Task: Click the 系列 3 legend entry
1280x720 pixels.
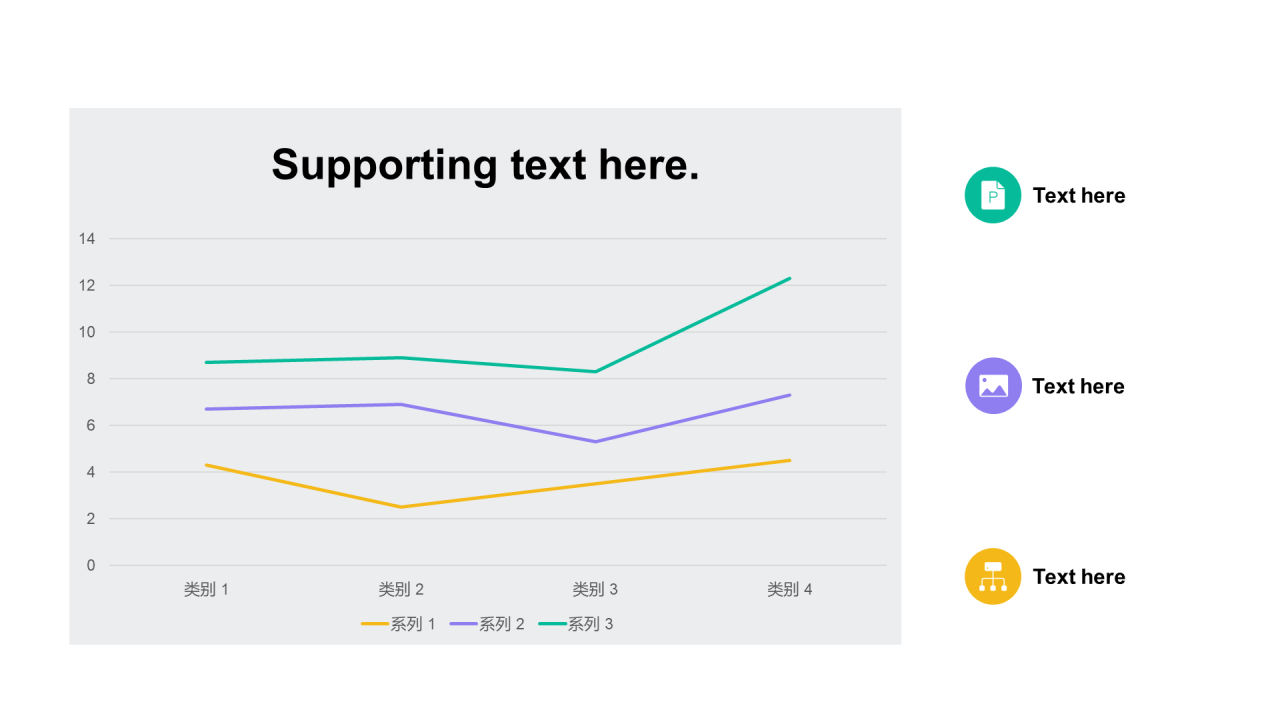Action: tap(576, 624)
